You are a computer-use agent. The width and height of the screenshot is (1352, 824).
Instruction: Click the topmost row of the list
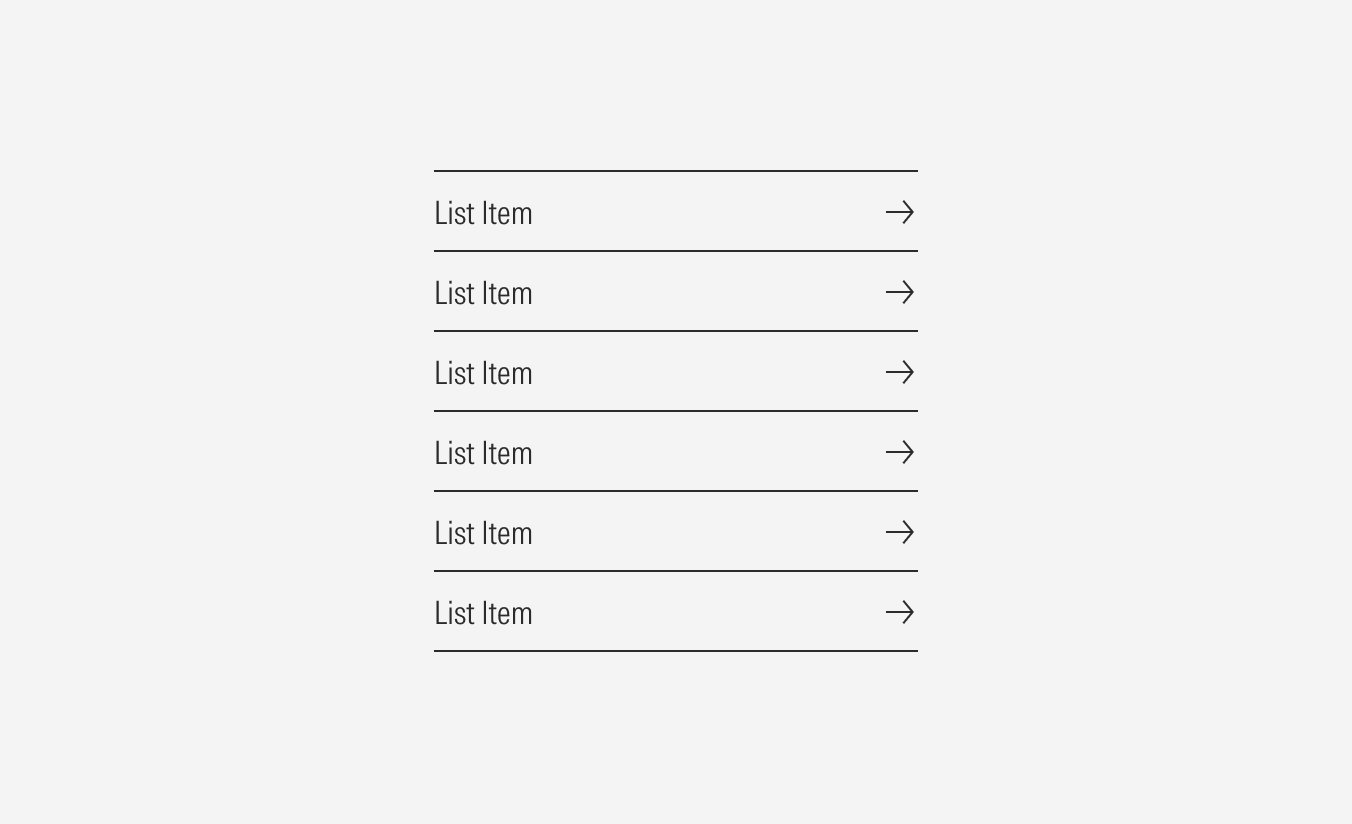pyautogui.click(x=675, y=212)
